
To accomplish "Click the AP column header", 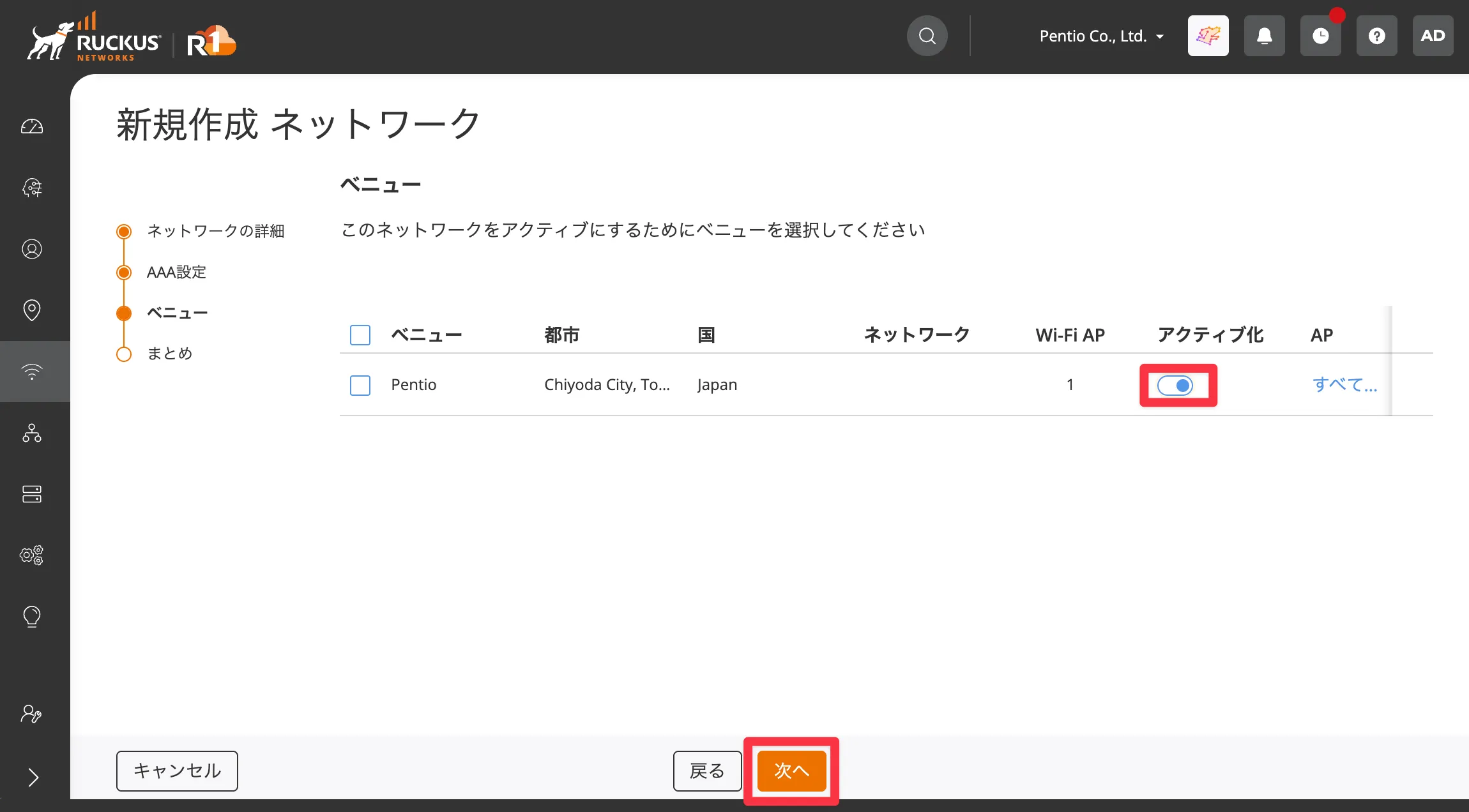I will pyautogui.click(x=1321, y=335).
